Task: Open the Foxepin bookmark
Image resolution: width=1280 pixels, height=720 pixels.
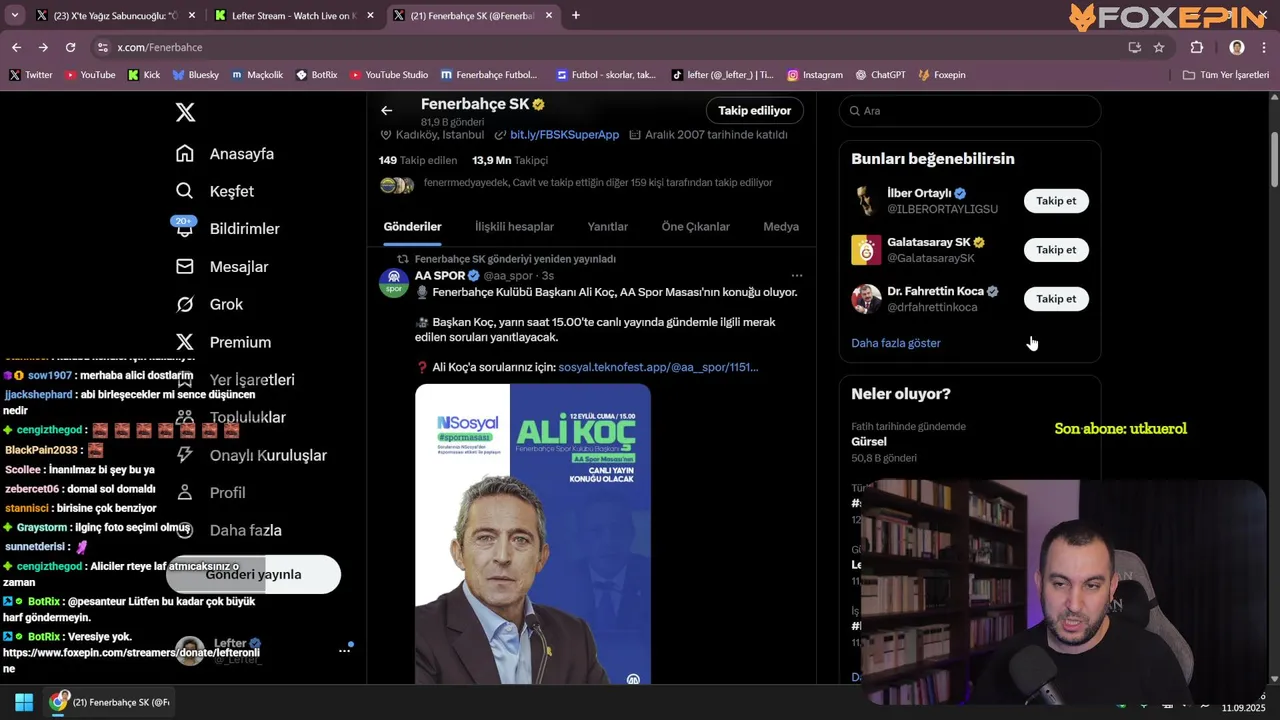Action: pyautogui.click(x=942, y=75)
